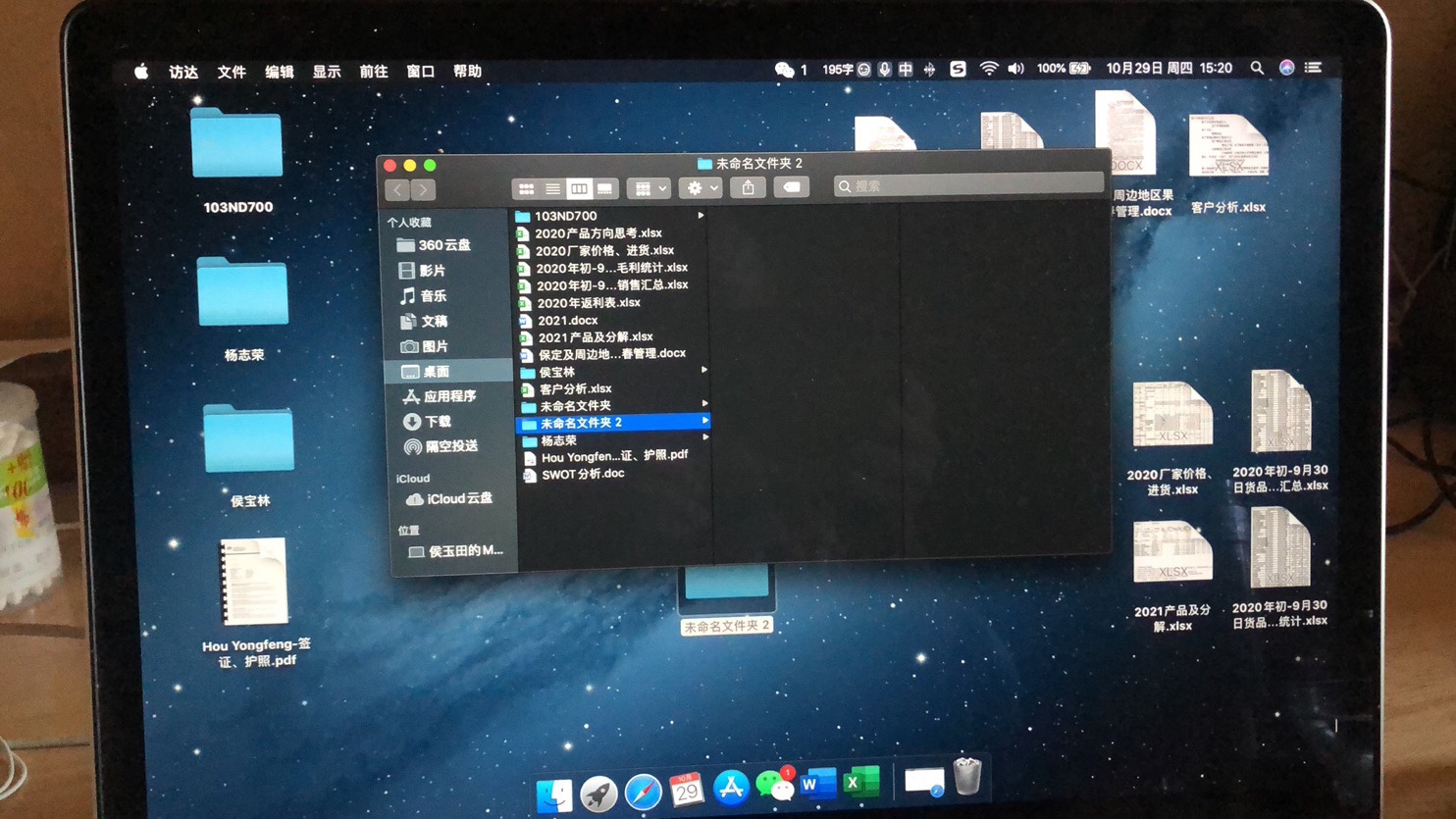Open Launchpad from the Dock
This screenshot has width=1456, height=819.
[x=598, y=793]
